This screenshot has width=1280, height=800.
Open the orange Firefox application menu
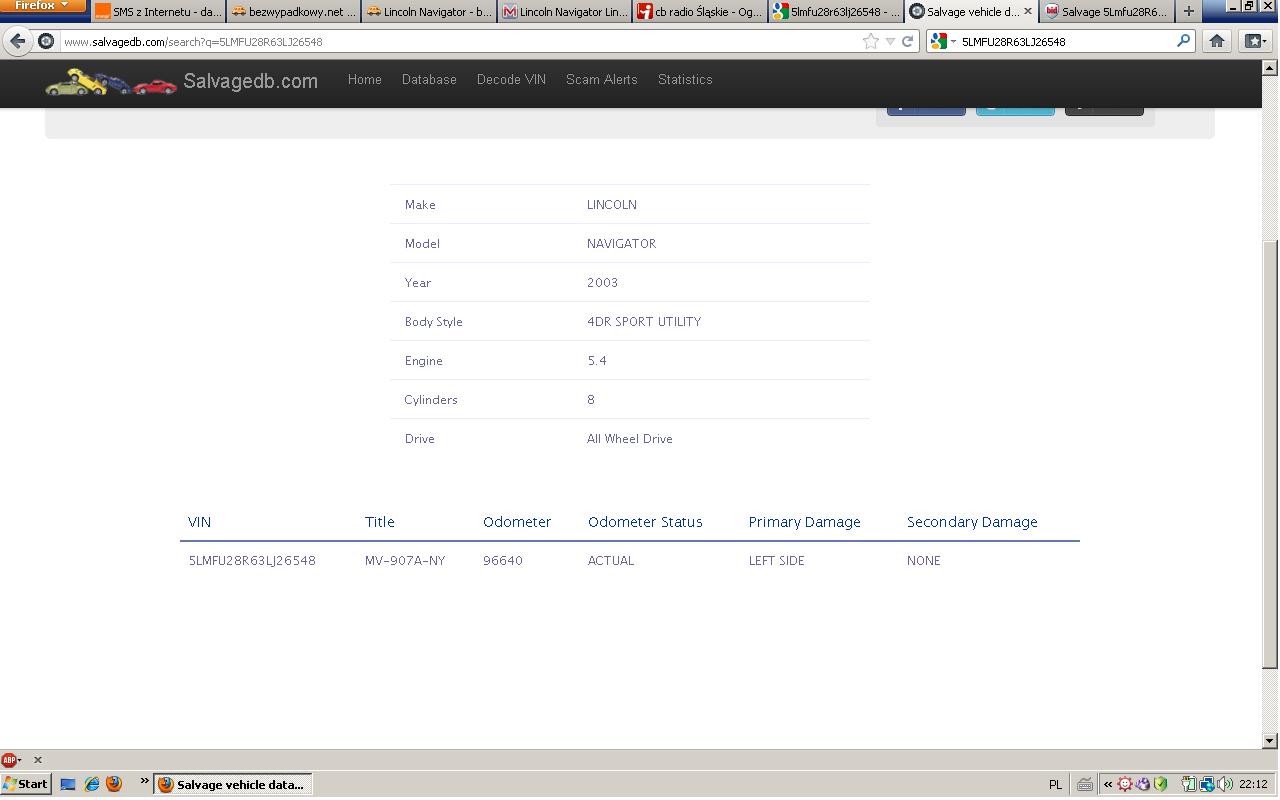click(43, 6)
